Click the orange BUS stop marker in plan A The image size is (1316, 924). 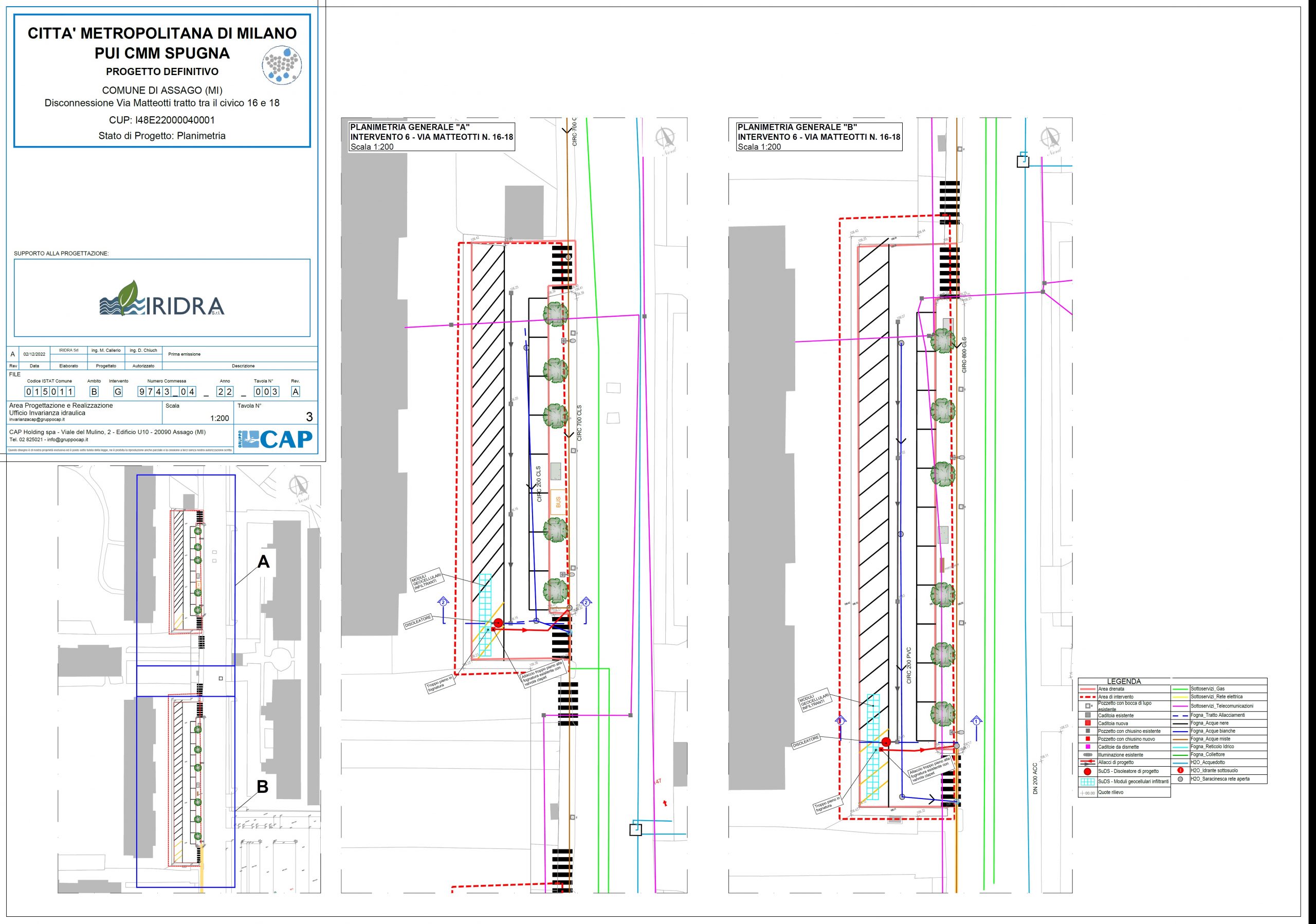tap(558, 502)
